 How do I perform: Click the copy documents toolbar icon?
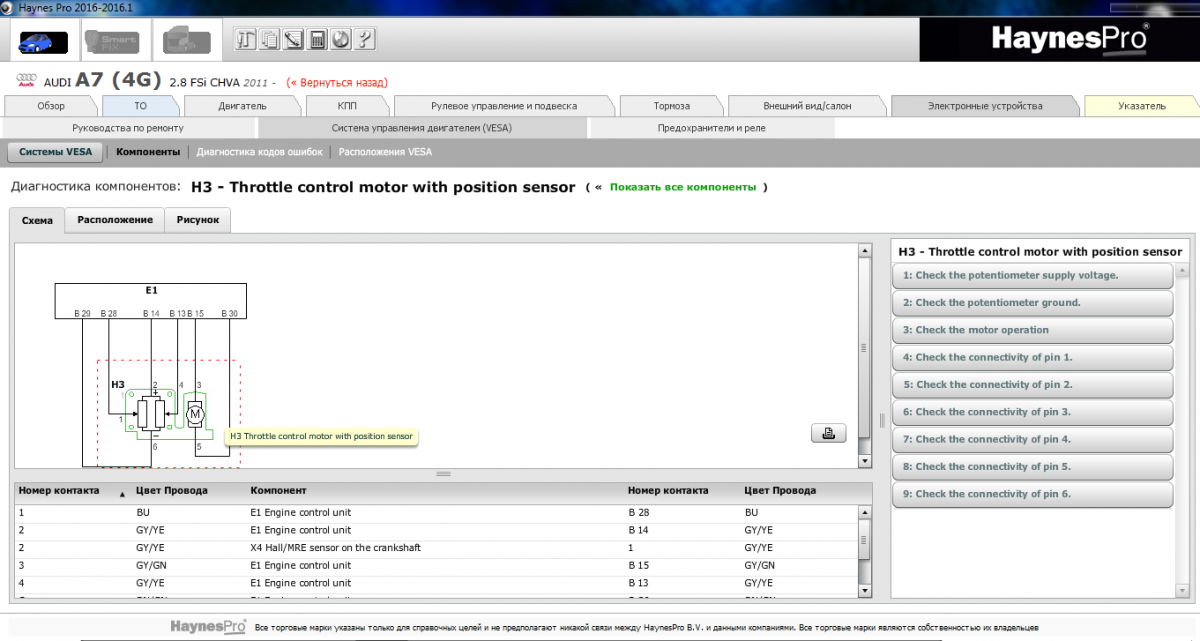tap(270, 40)
